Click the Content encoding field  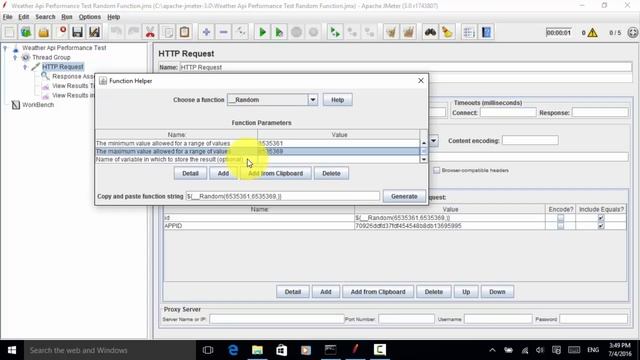coord(530,140)
